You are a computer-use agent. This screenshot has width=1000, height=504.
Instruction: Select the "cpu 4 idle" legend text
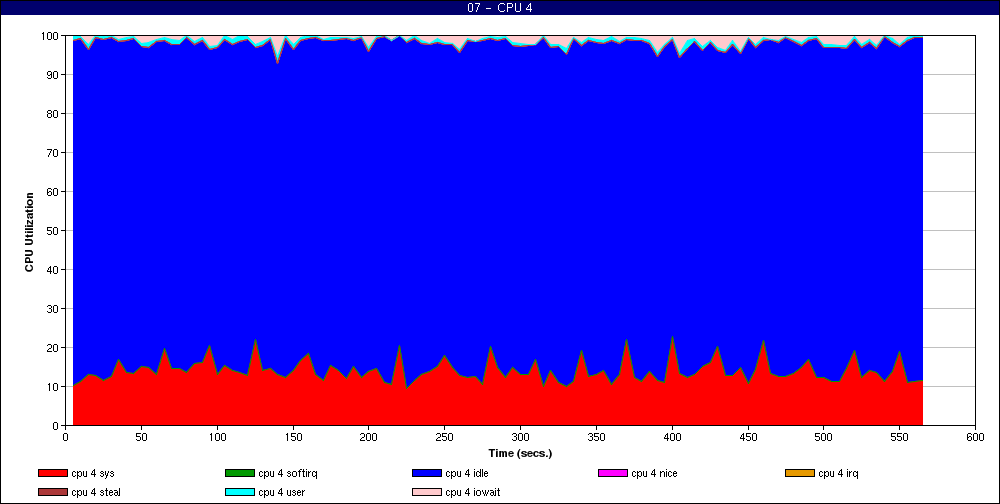click(468, 473)
